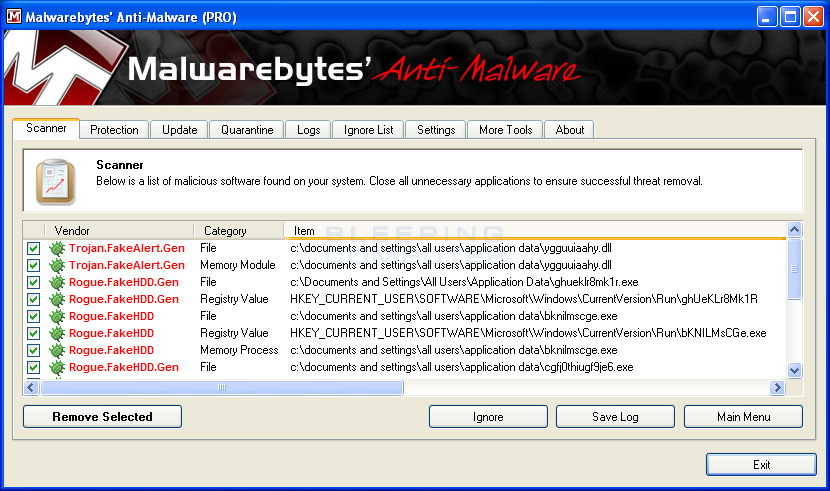Image resolution: width=830 pixels, height=491 pixels.
Task: Switch to the Protection tab
Action: click(x=114, y=130)
